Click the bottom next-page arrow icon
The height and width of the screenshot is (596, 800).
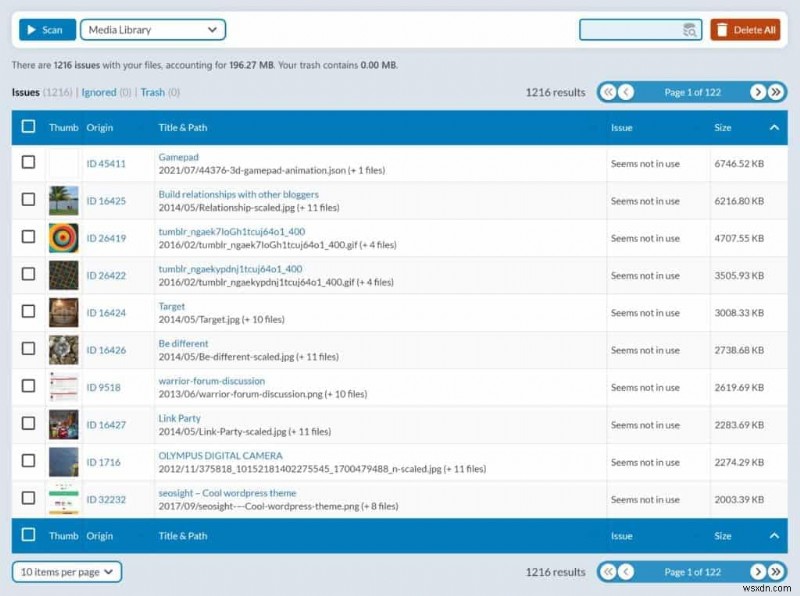pos(758,571)
